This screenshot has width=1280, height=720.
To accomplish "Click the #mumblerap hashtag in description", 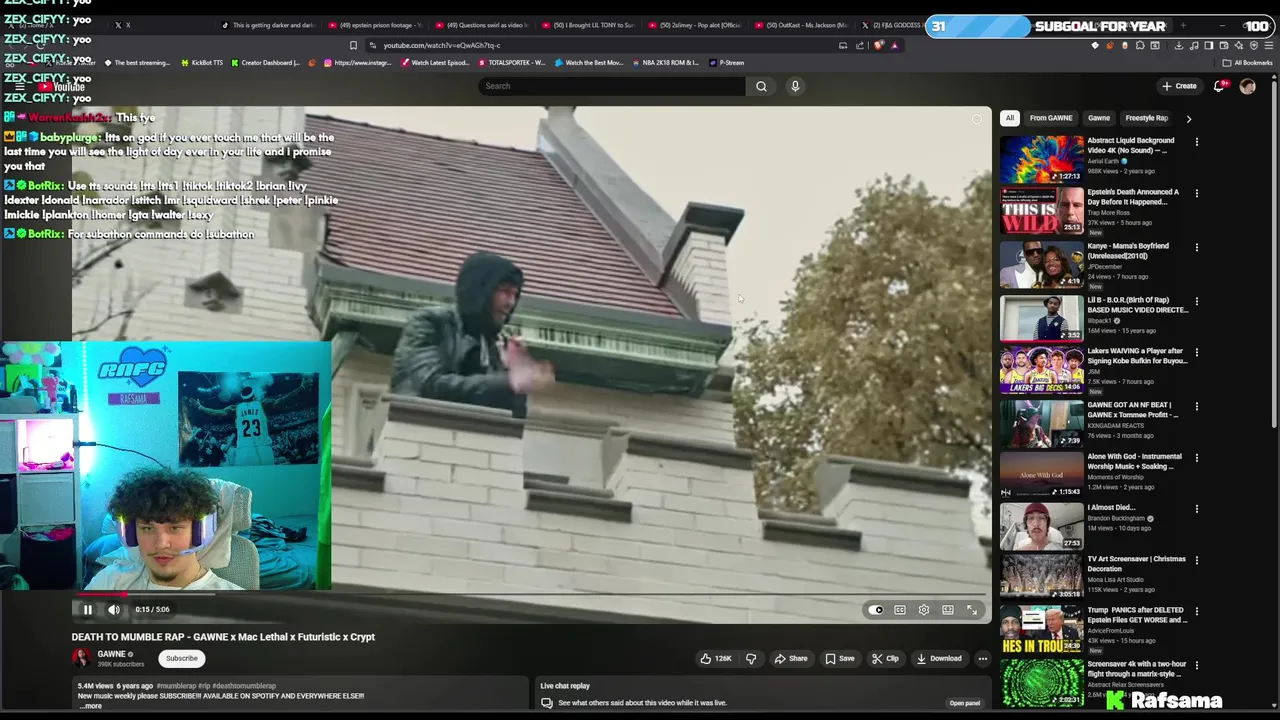I will [176, 686].
